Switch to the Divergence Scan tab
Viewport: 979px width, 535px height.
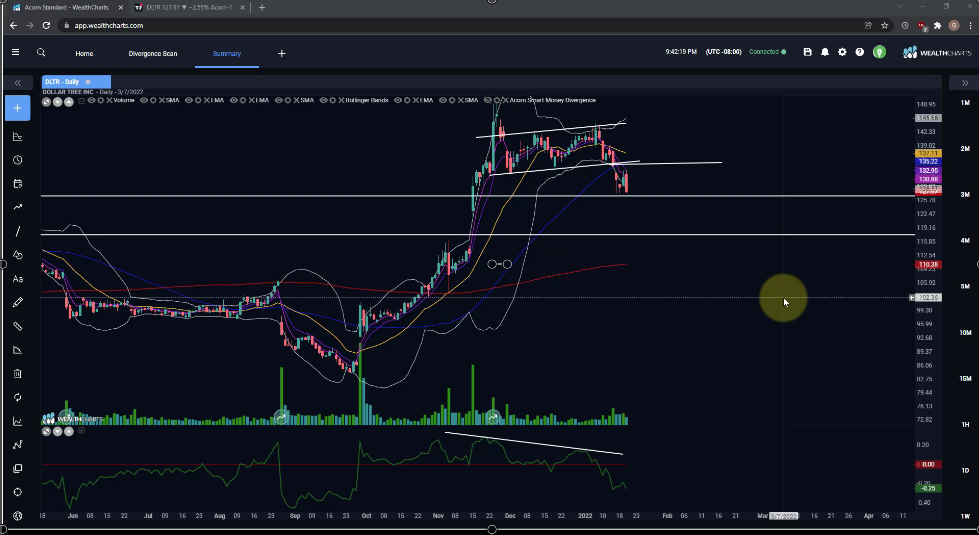click(x=153, y=54)
